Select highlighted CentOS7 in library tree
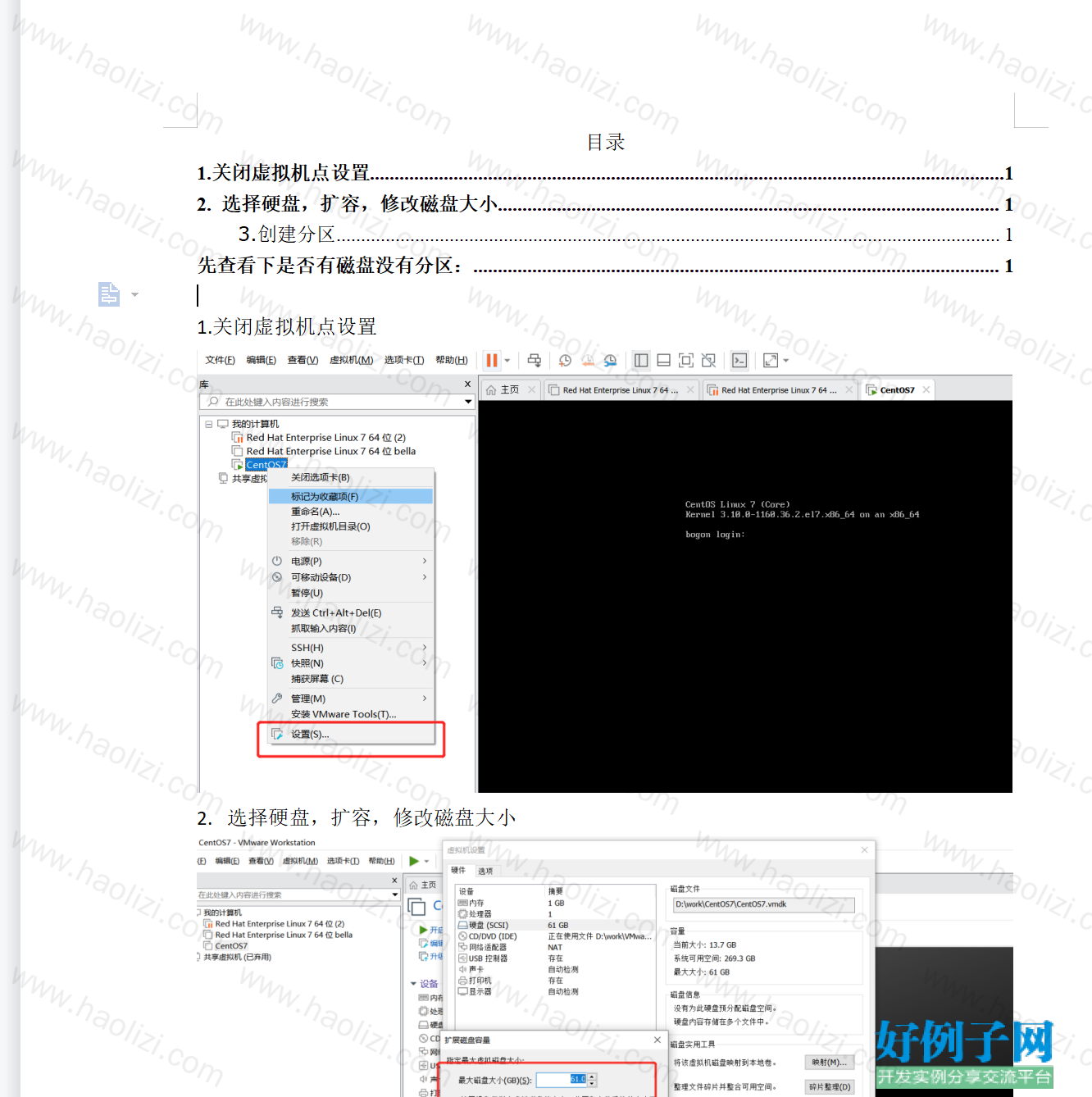The image size is (1092, 1097). coord(266,465)
